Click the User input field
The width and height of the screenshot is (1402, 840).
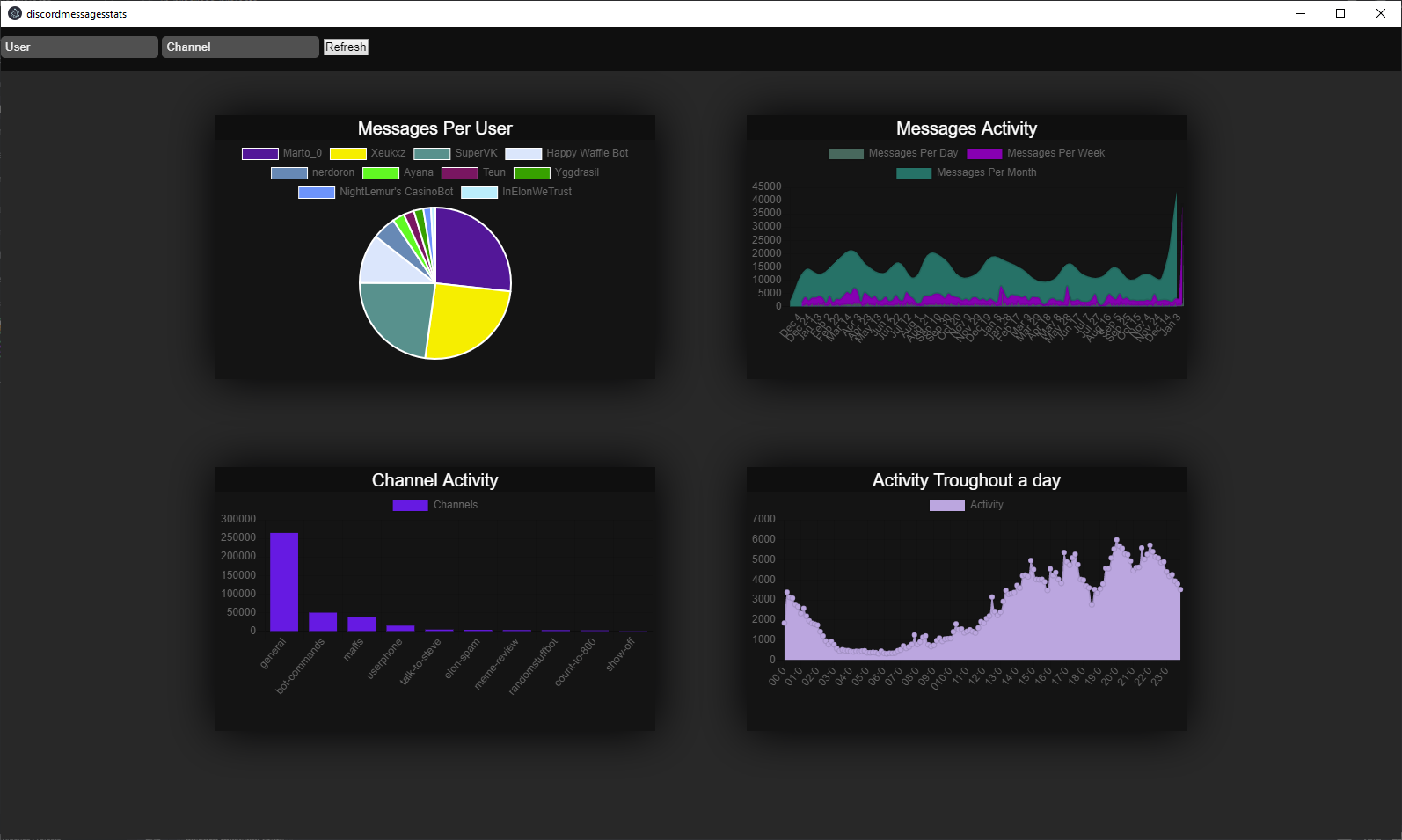[x=79, y=47]
